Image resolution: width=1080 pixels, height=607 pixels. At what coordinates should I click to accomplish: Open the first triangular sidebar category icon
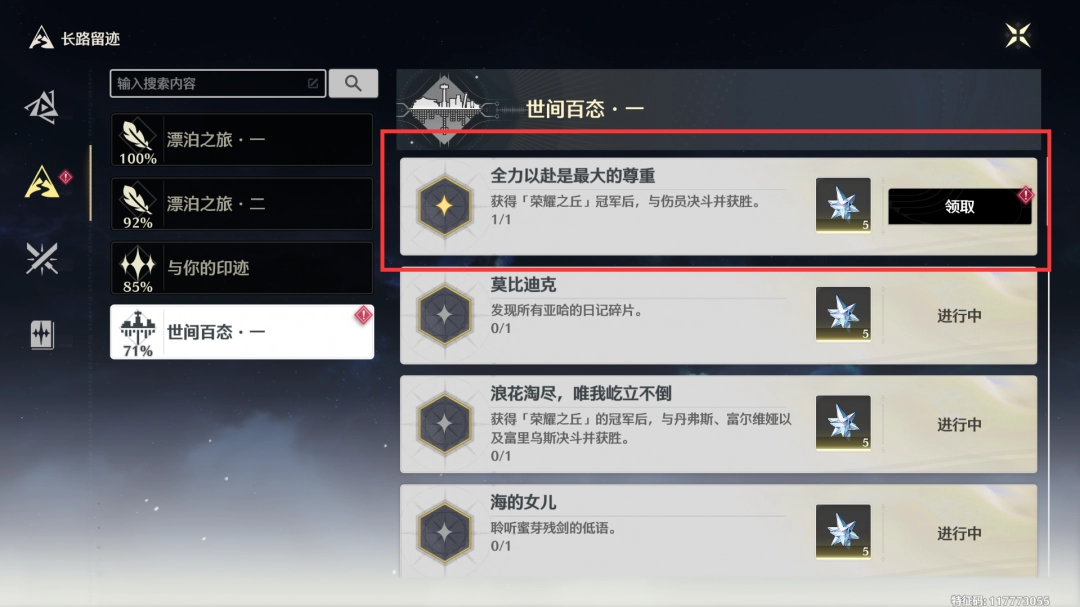(42, 107)
